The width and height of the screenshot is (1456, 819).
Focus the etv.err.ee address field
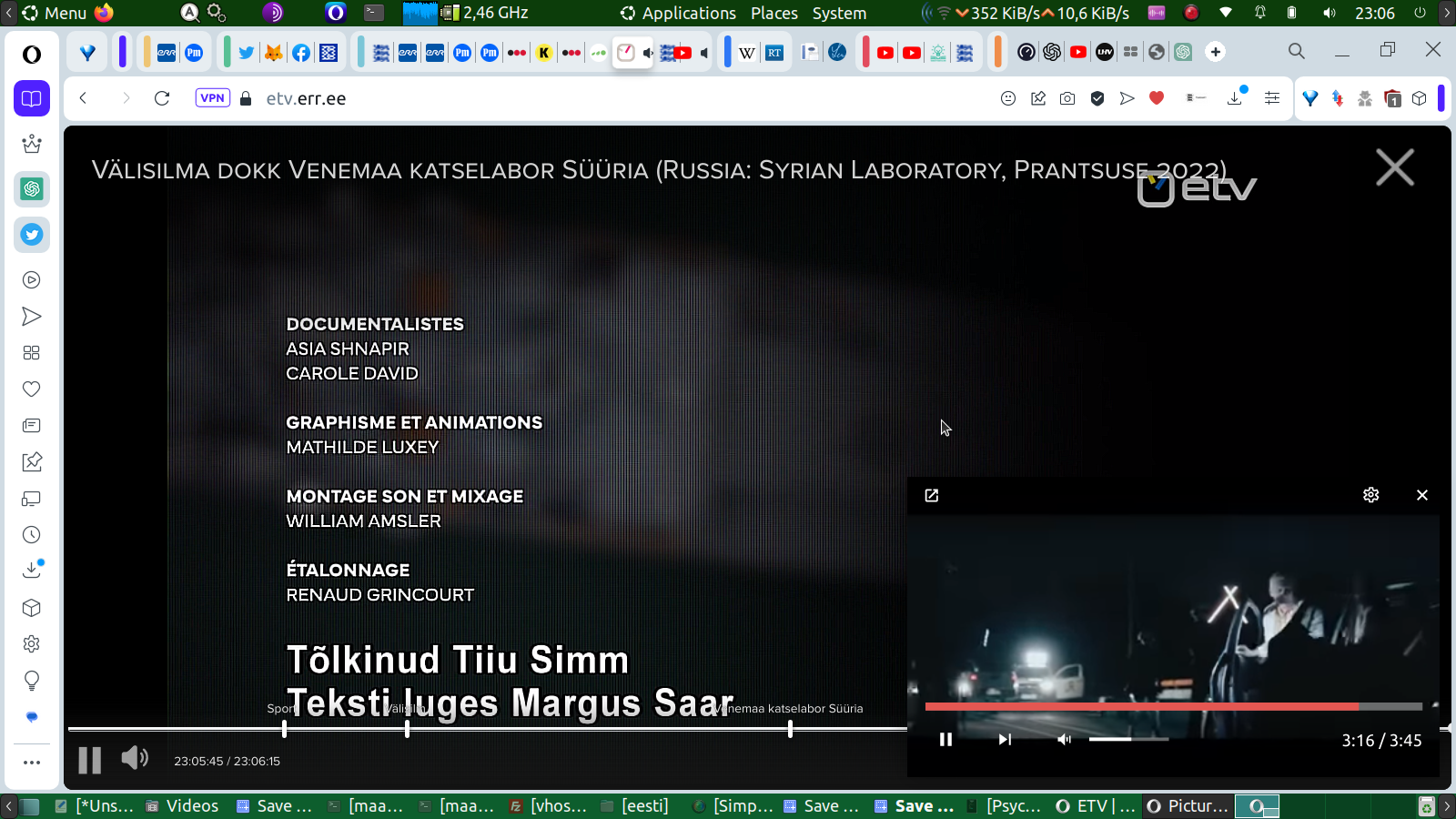click(x=306, y=98)
